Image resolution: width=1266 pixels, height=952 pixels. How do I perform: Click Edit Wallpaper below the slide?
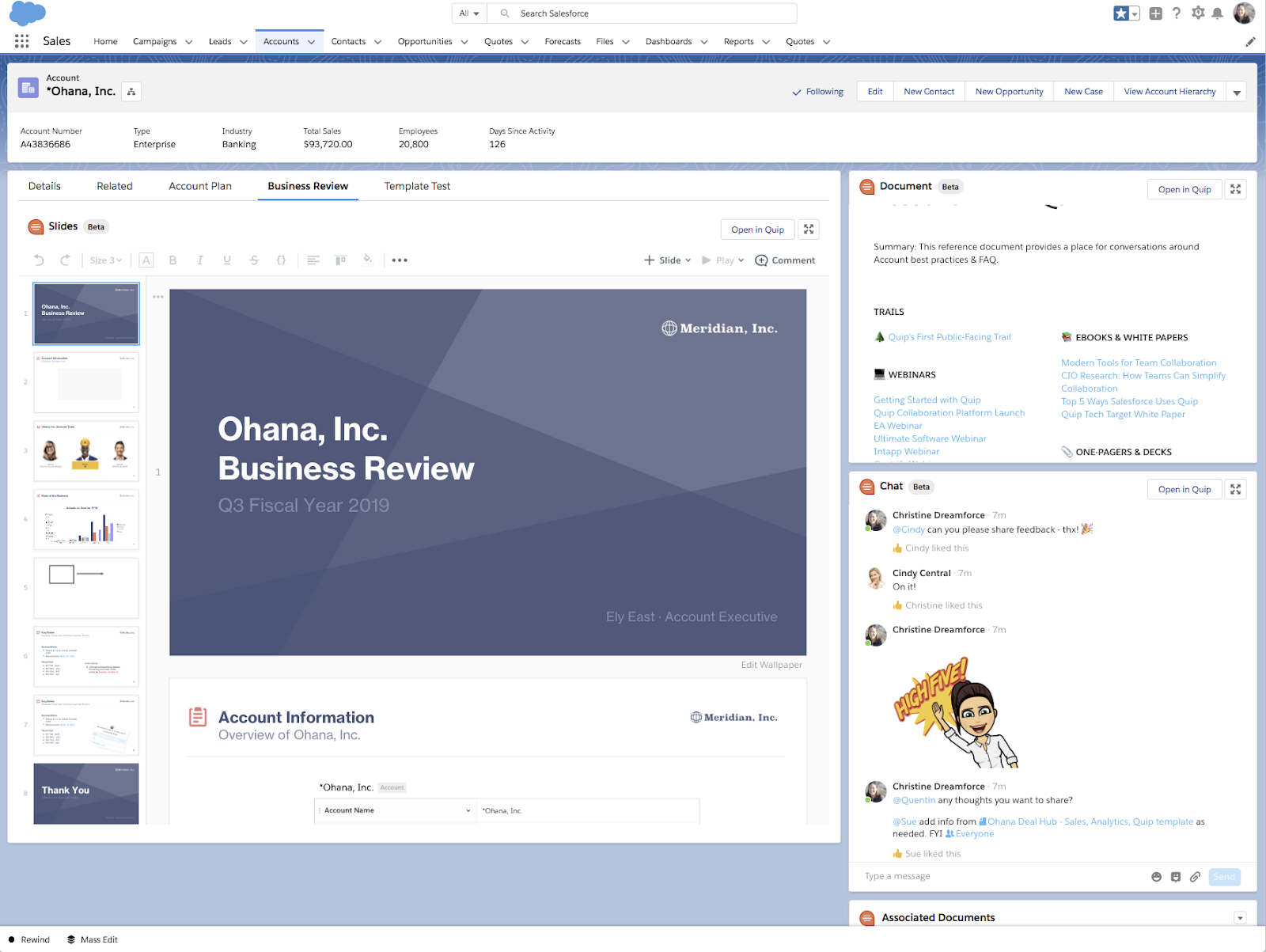pos(771,665)
